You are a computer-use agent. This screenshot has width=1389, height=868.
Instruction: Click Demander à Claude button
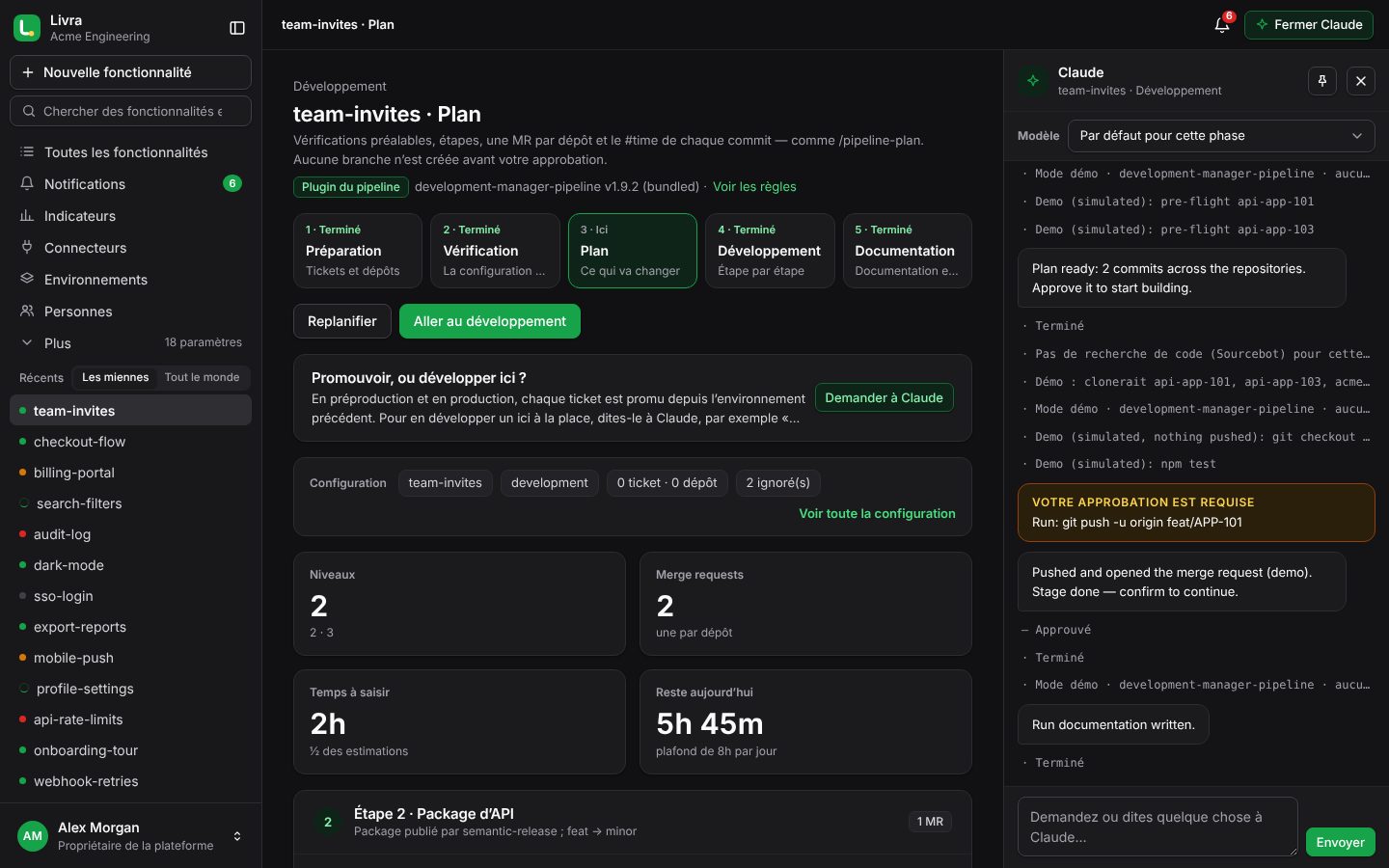point(885,397)
